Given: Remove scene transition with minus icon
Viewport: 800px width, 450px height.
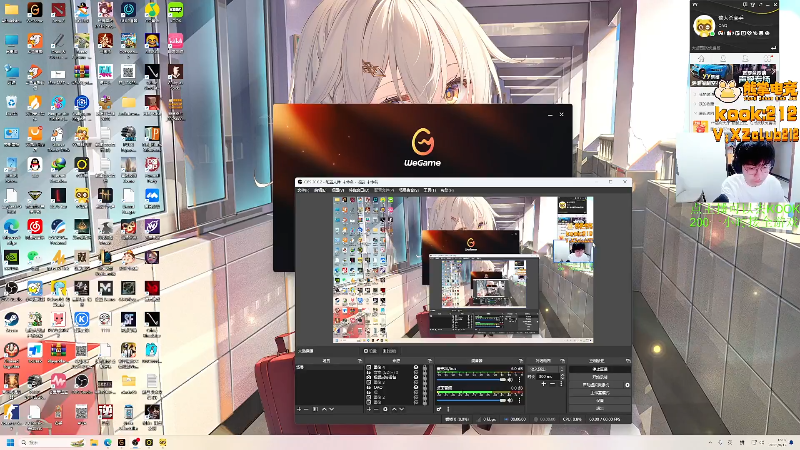Looking at the screenshot, I should coord(553,384).
